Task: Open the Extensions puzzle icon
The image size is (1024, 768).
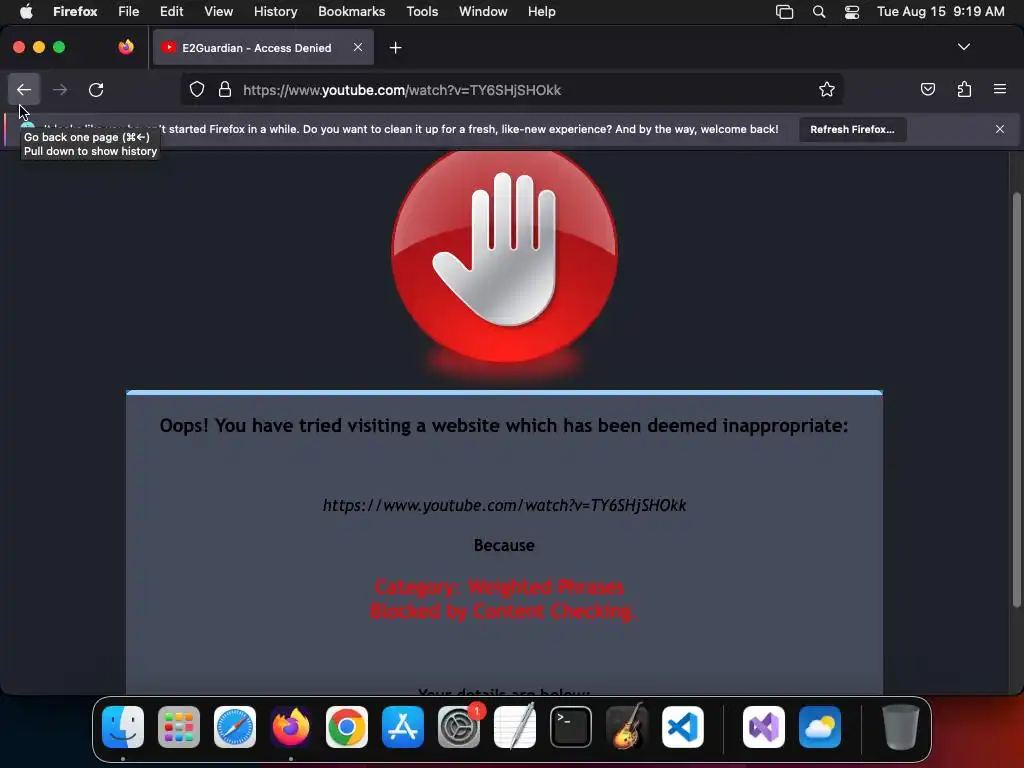Action: [964, 89]
